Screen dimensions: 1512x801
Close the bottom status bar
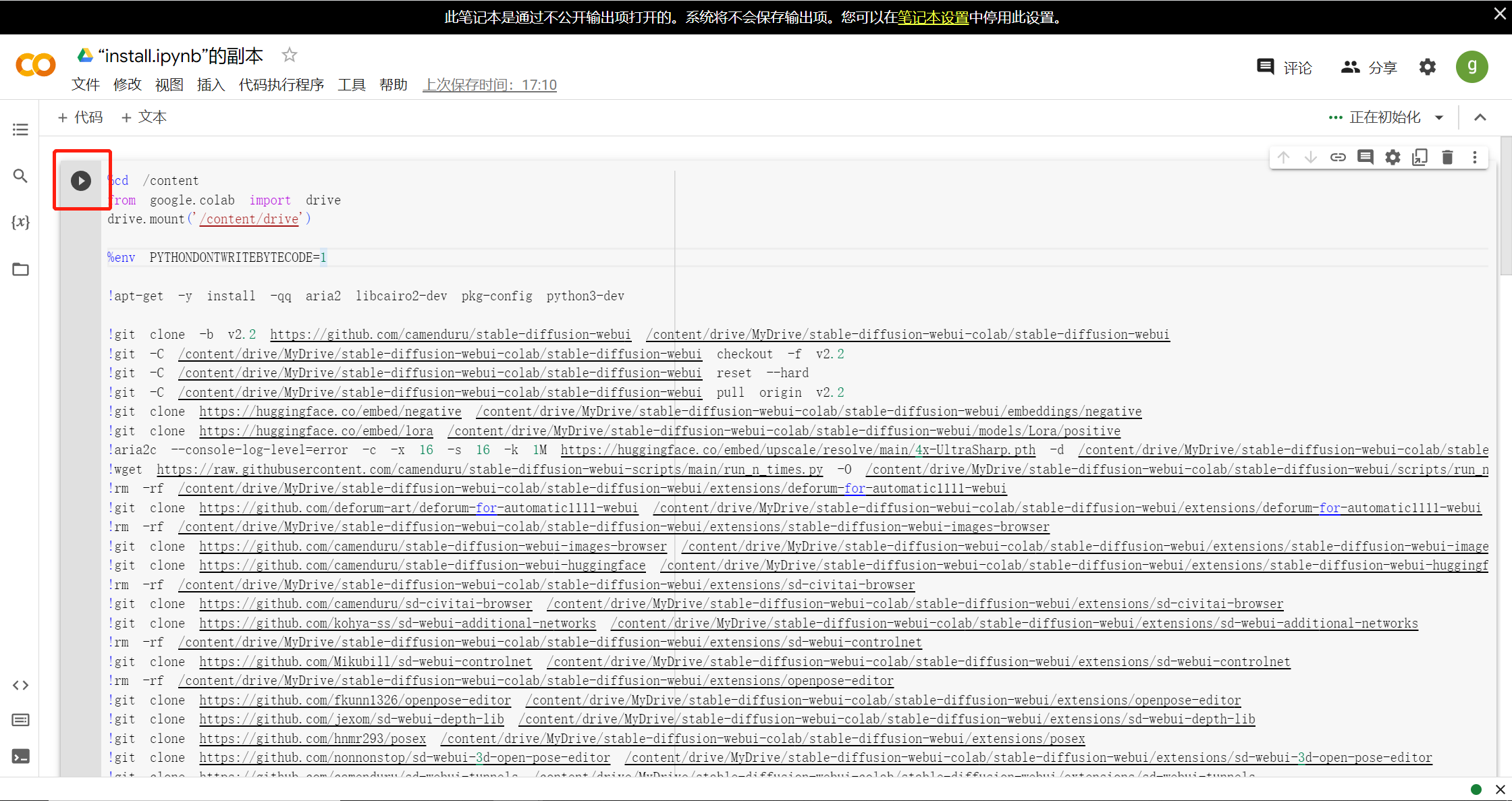[1501, 790]
